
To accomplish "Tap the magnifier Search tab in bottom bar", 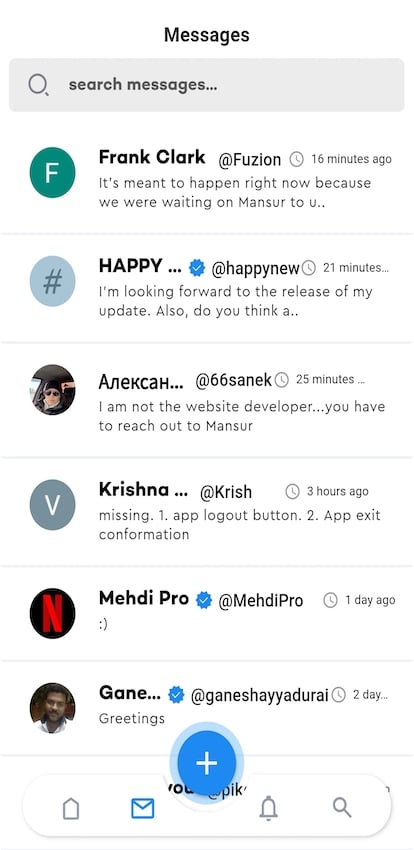I will pyautogui.click(x=342, y=808).
